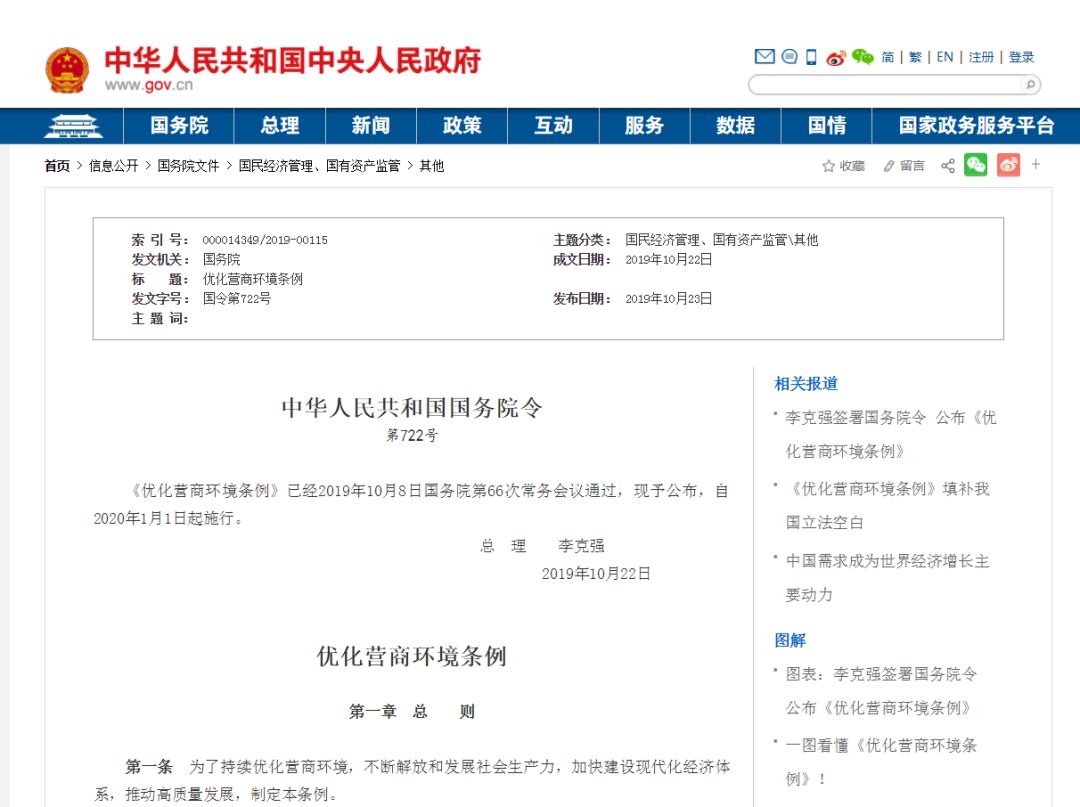Share via green WeChat button

click(975, 165)
